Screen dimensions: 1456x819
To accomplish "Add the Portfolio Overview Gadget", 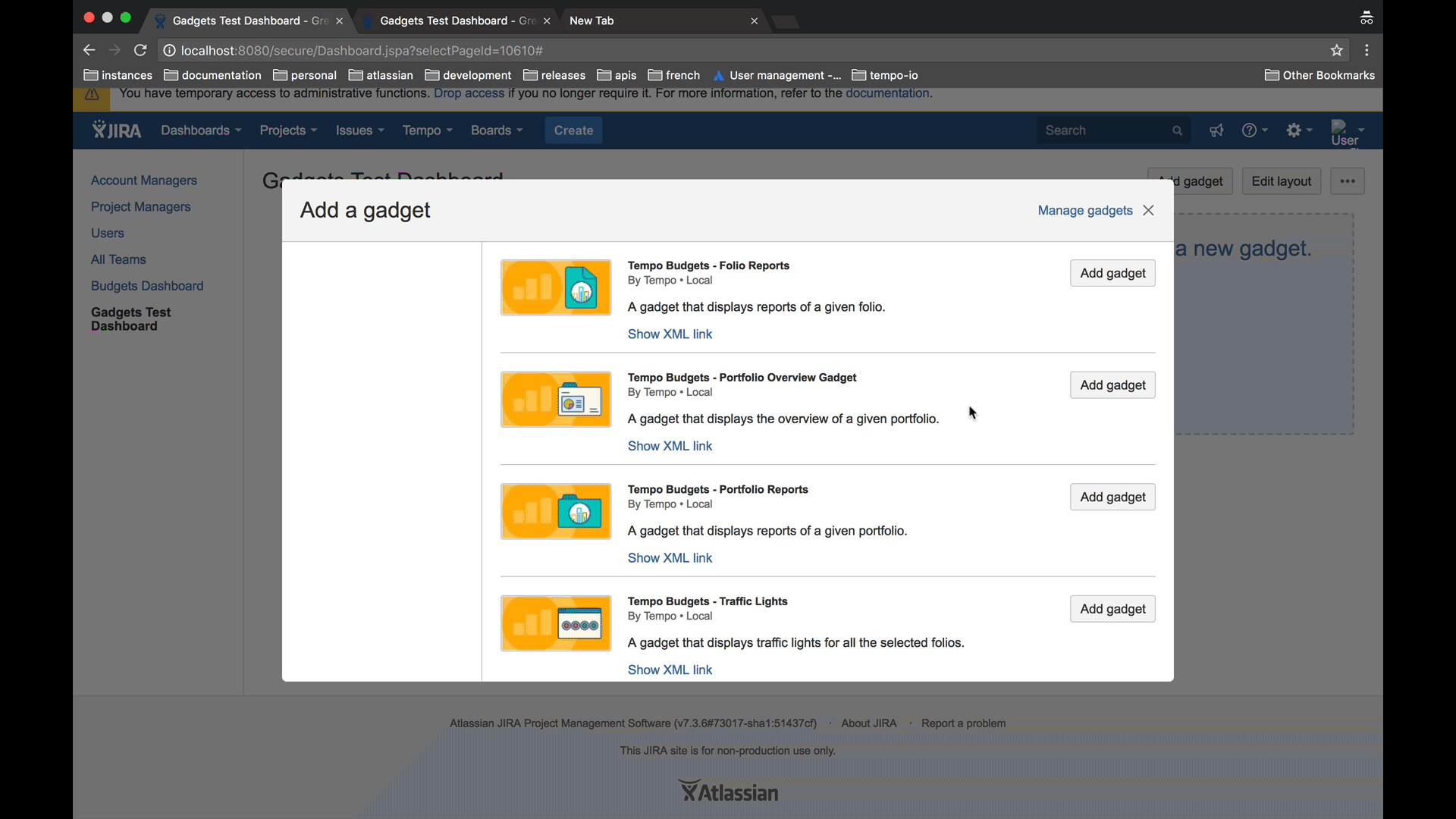I will (1112, 385).
